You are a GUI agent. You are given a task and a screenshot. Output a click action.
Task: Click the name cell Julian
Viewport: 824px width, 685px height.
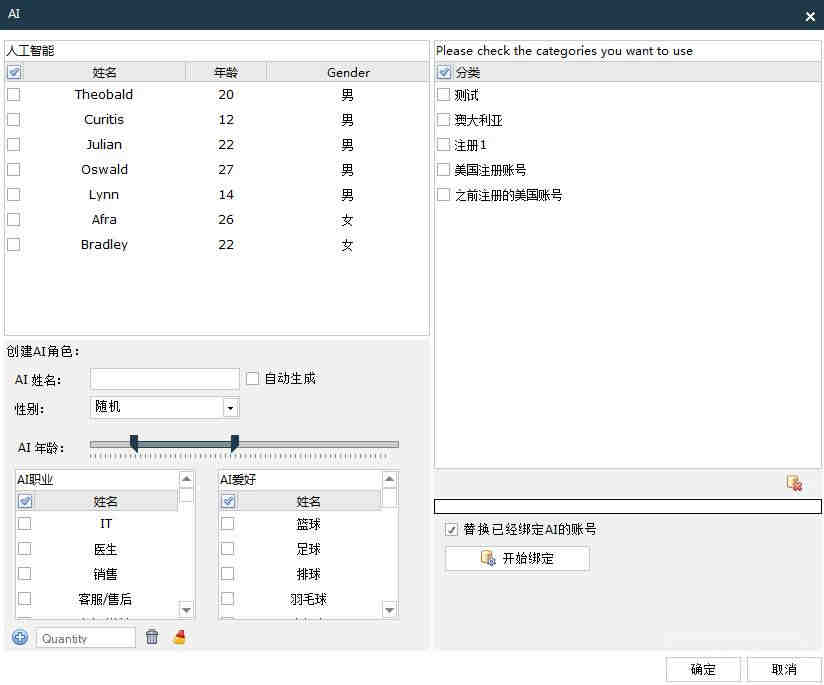tap(104, 145)
